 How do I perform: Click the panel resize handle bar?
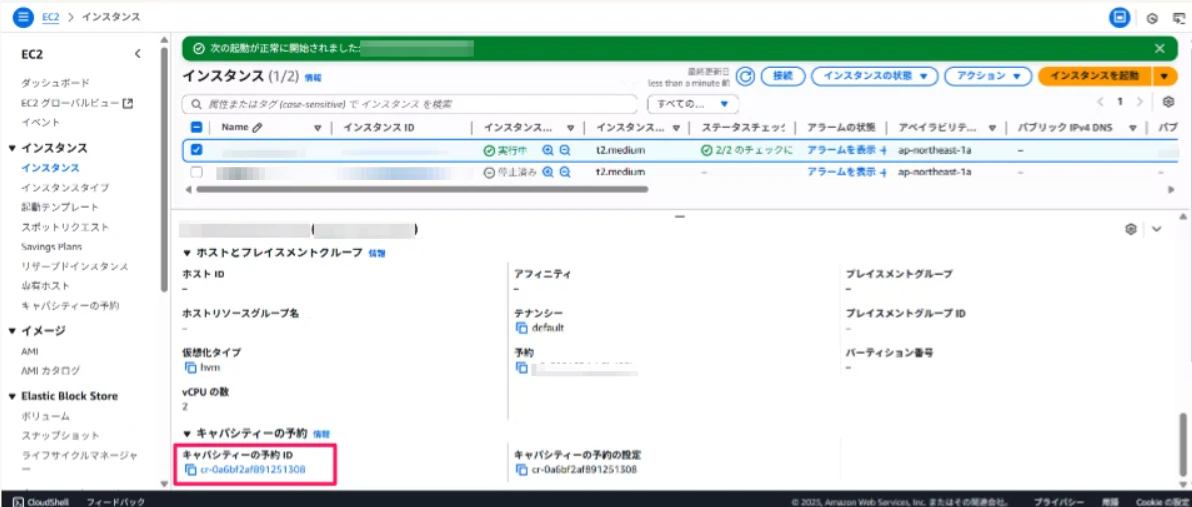[680, 217]
